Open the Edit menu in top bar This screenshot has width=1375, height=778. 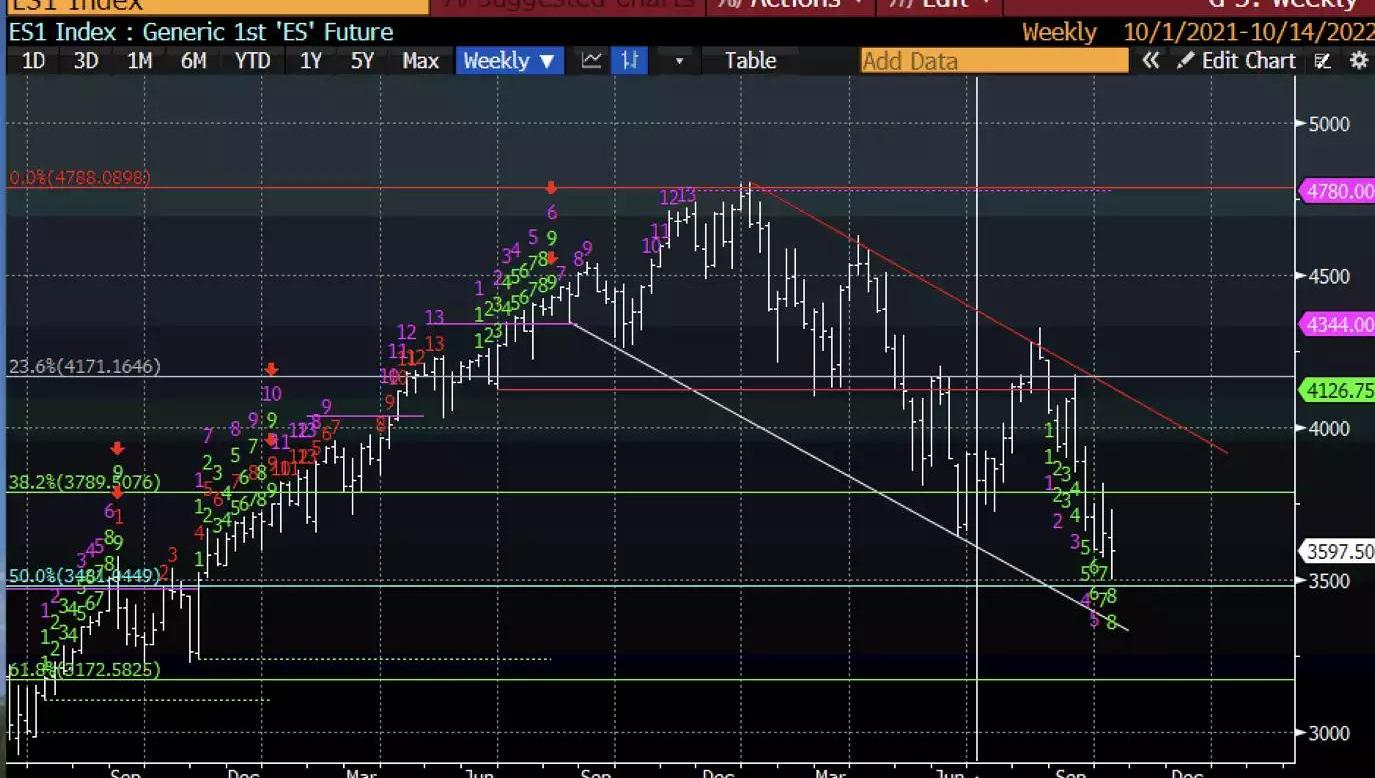942,5
